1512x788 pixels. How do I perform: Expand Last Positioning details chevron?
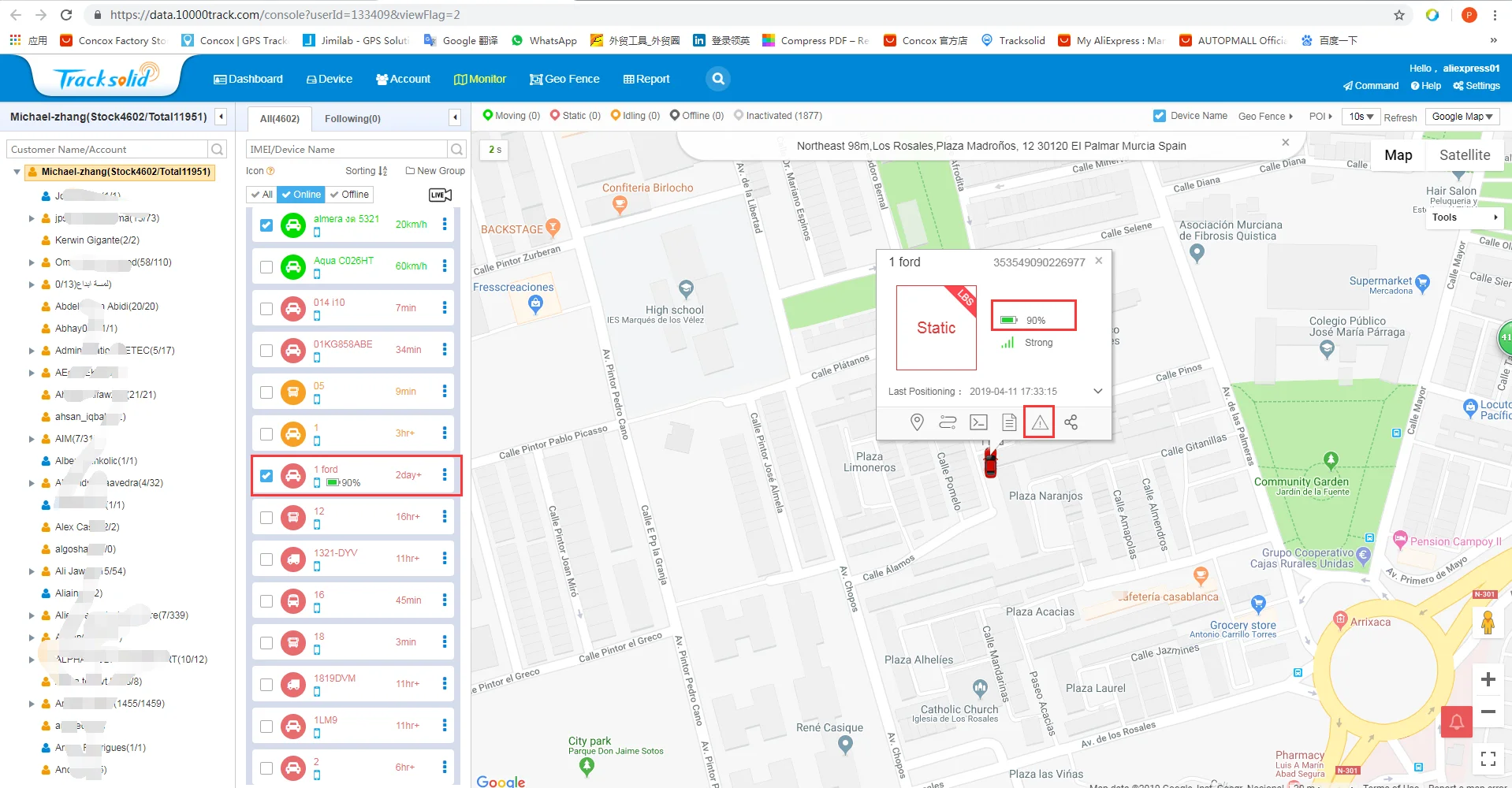pos(1097,391)
